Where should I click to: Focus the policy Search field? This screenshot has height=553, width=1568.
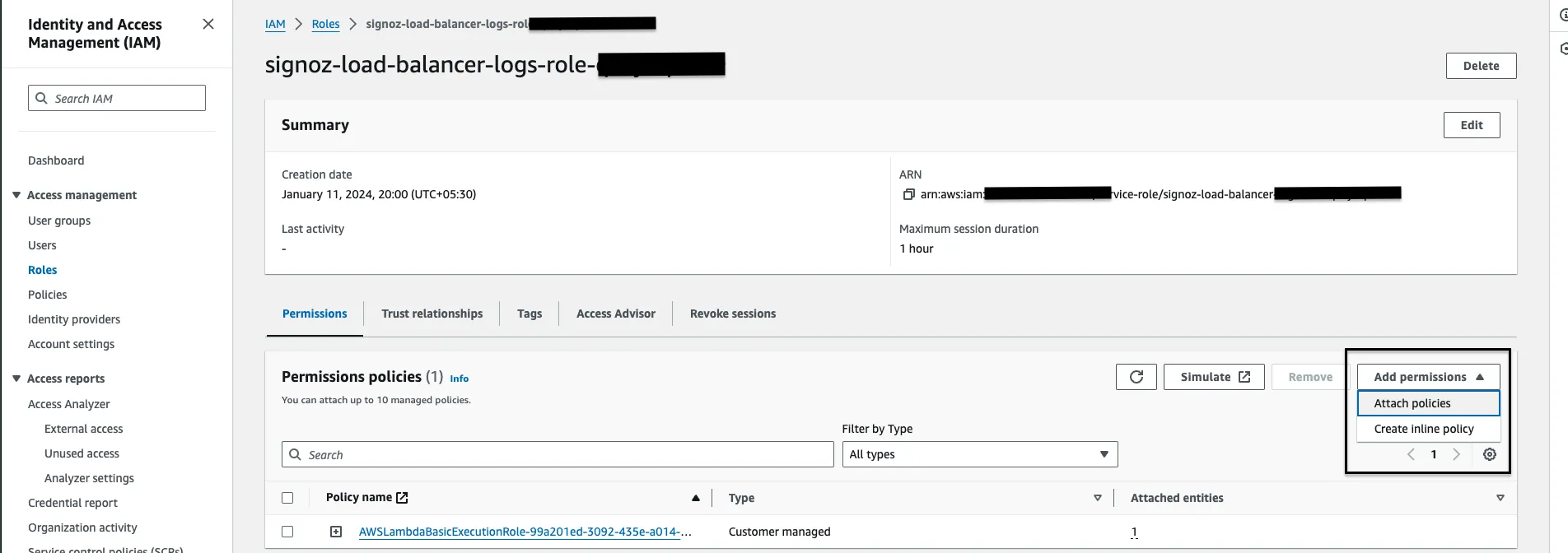click(558, 454)
